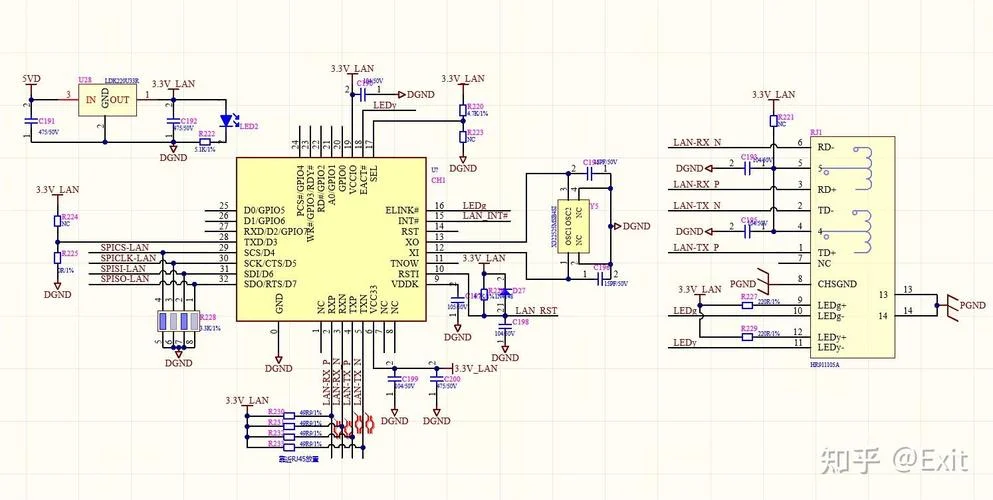Click the "SPISO-LAN" net label
This screenshot has height=500, width=993.
click(x=125, y=279)
